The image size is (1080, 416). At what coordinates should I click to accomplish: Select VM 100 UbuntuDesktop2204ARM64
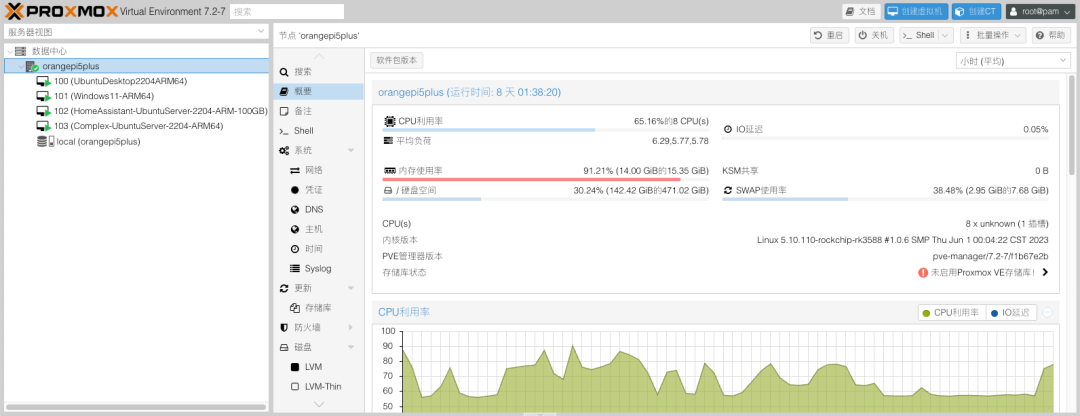[121, 81]
